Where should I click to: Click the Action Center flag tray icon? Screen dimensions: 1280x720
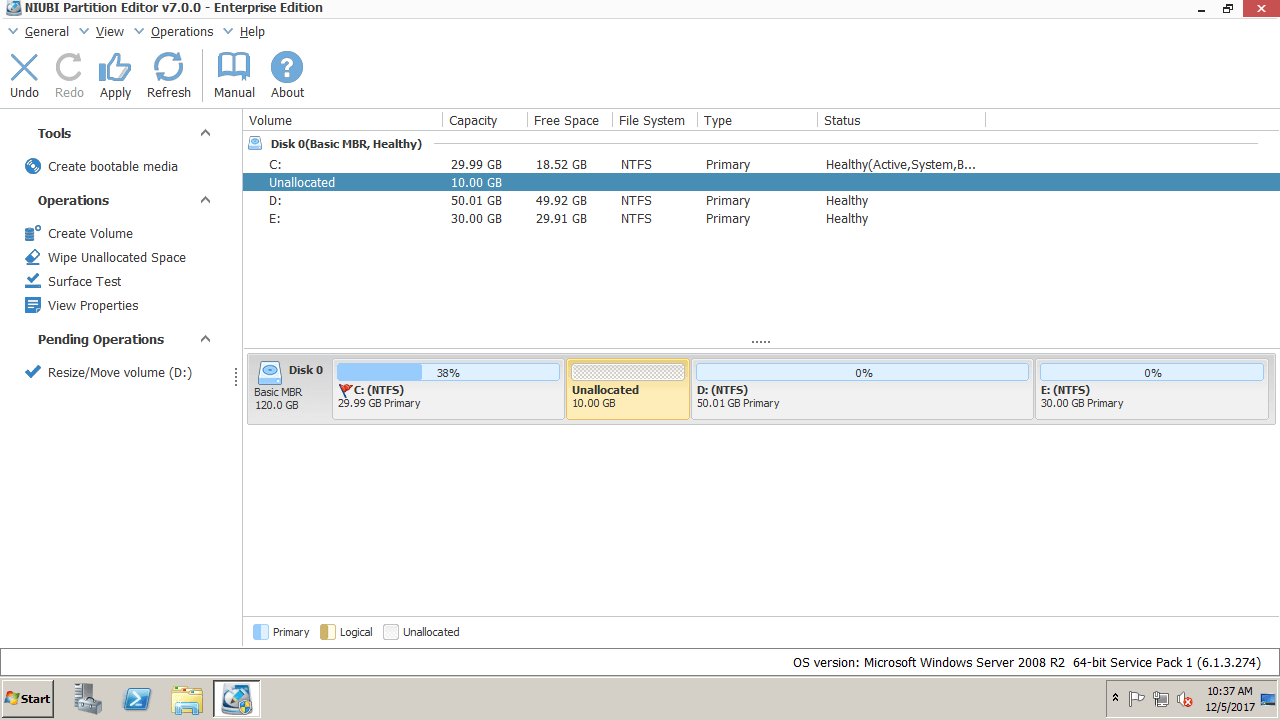1137,699
